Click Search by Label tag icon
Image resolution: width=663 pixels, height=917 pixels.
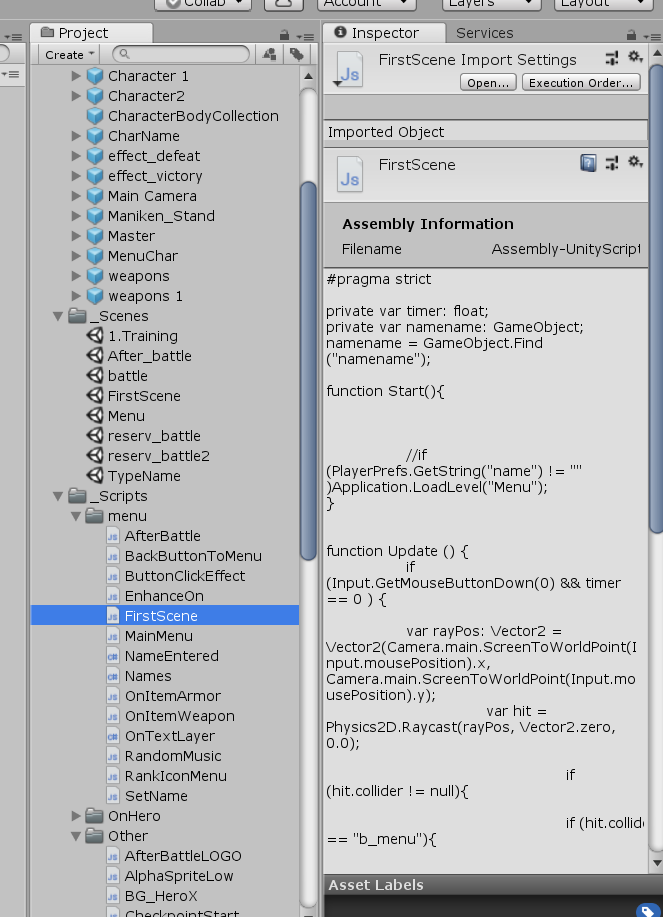pos(297,54)
